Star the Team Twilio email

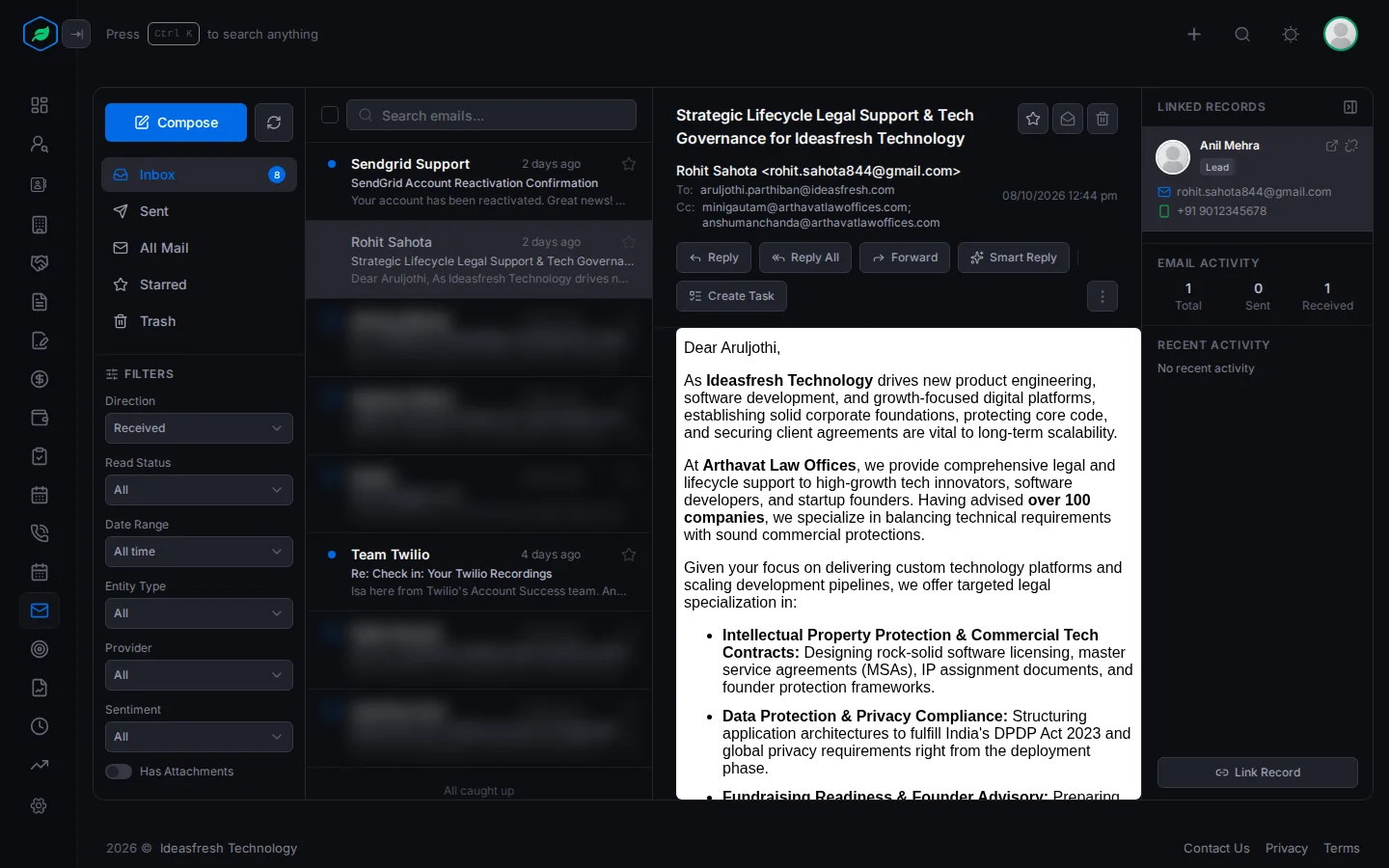coord(629,555)
